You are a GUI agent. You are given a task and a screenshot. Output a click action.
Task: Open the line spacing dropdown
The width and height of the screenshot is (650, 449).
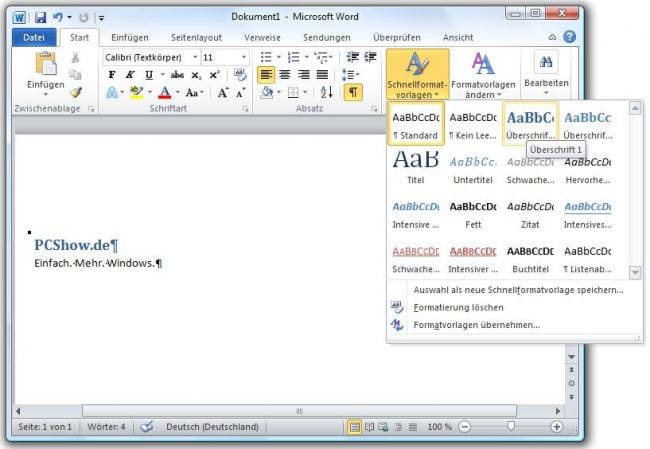(x=350, y=75)
